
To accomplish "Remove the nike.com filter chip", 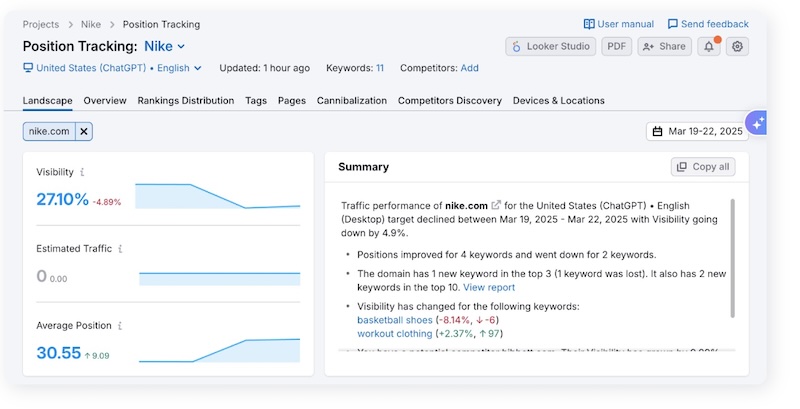I will coord(84,131).
